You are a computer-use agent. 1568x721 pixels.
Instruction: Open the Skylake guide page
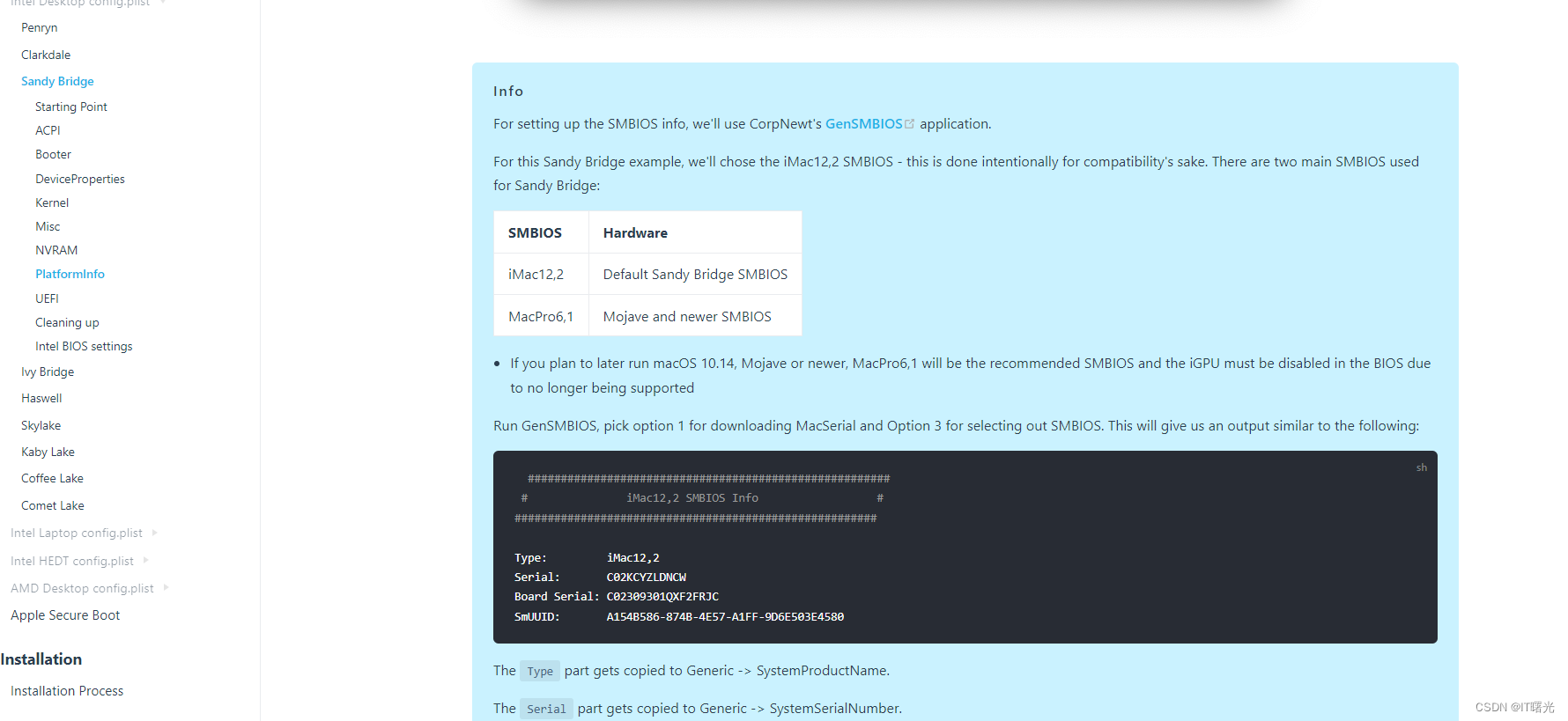point(41,425)
